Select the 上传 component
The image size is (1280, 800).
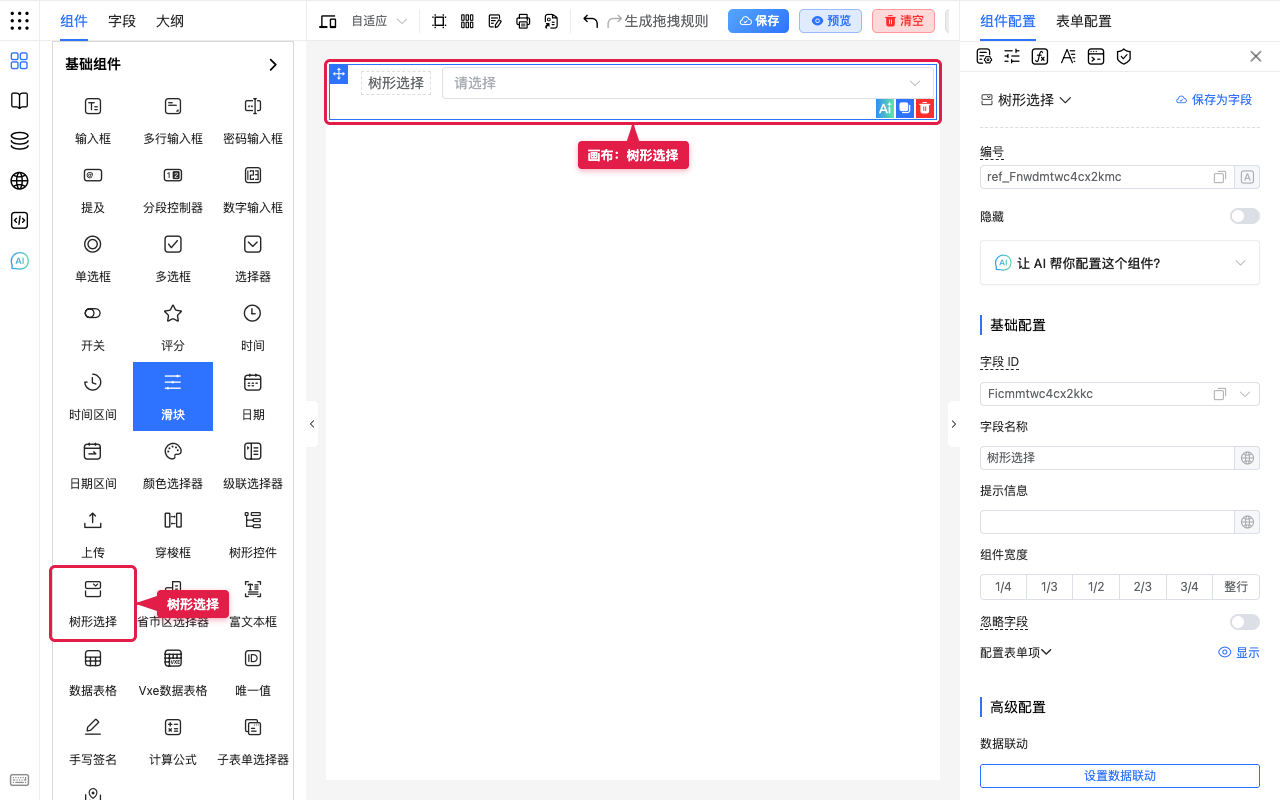[93, 534]
